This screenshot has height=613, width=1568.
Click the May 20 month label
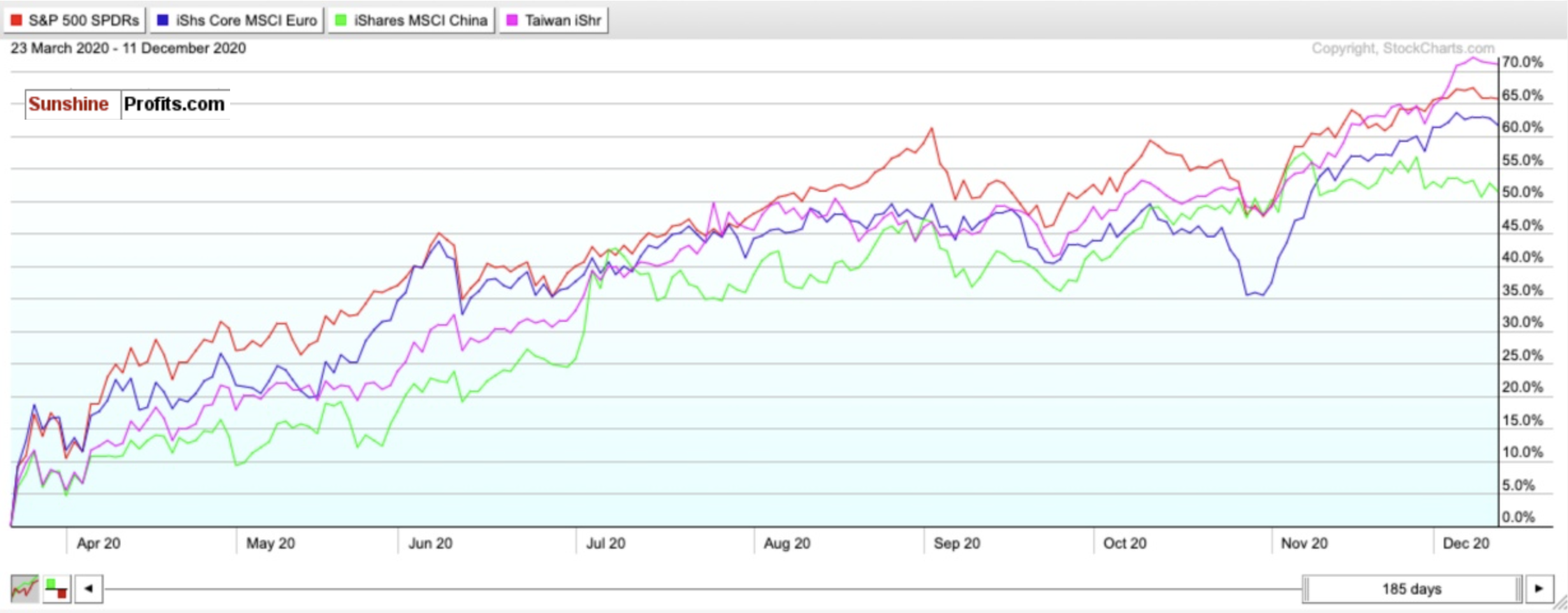coord(270,544)
